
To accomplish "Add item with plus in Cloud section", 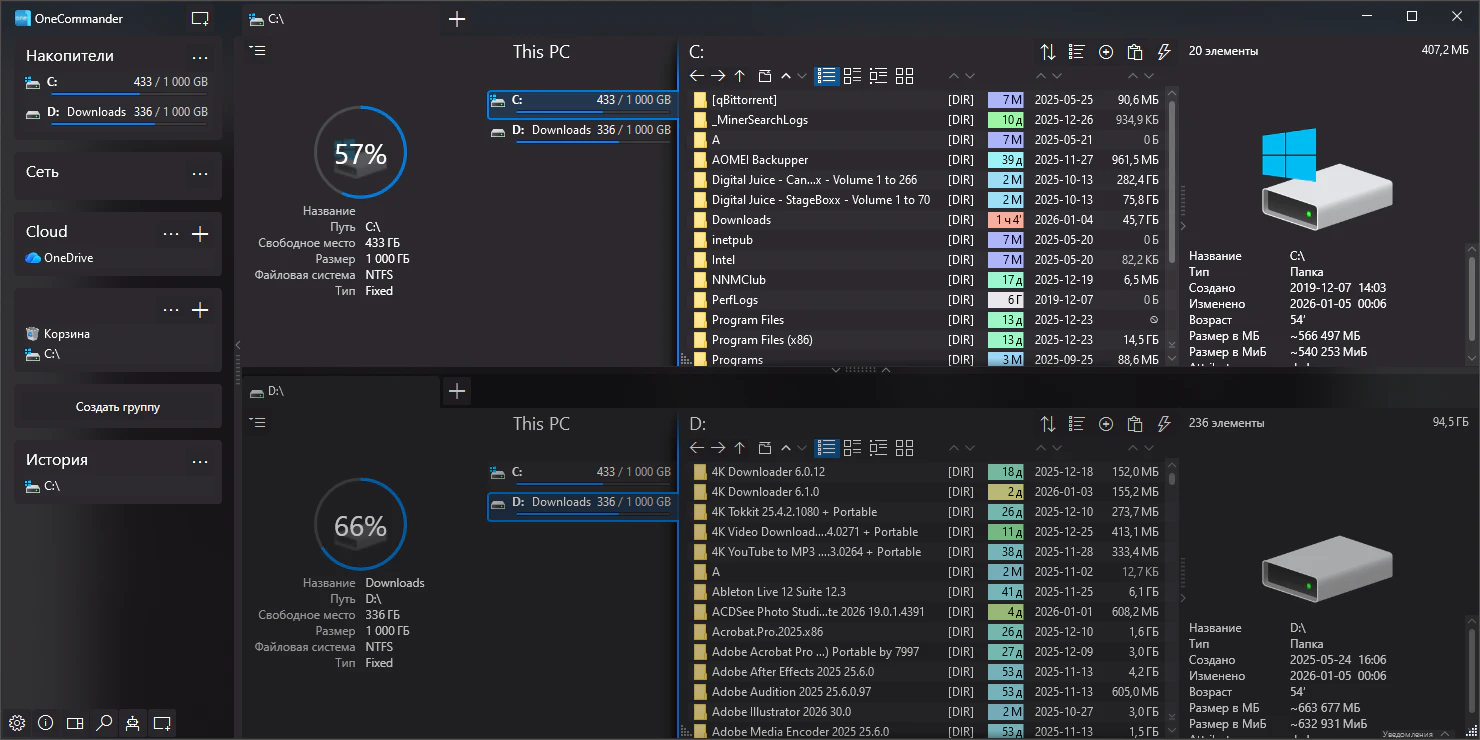I will [200, 234].
